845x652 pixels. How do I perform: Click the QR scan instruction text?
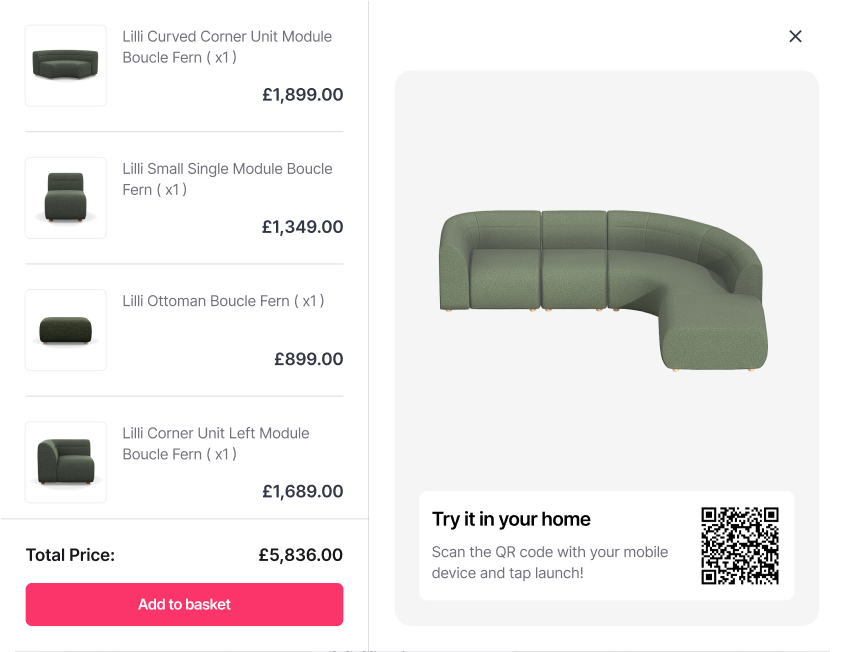pos(549,563)
